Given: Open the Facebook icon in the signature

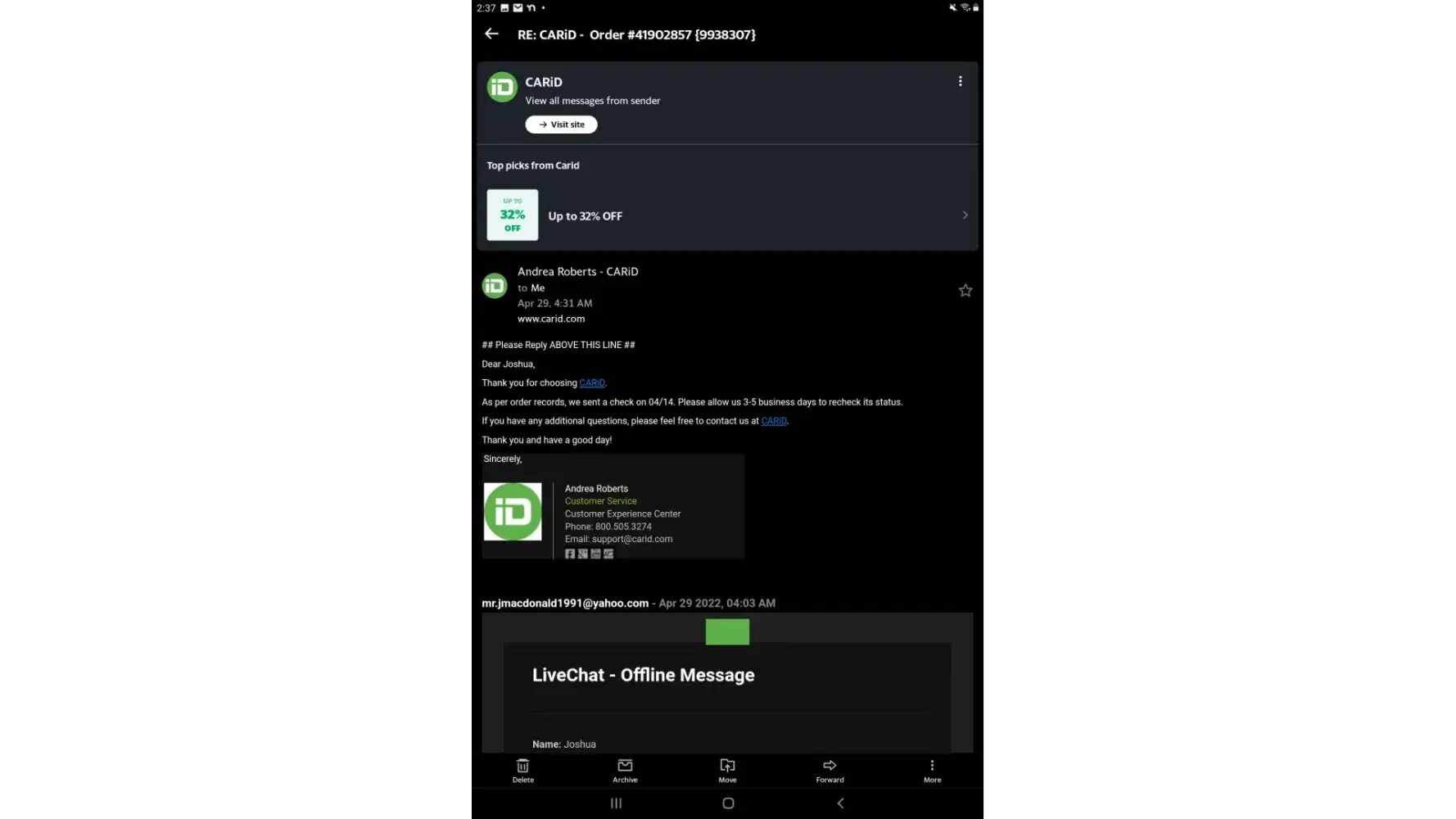Looking at the screenshot, I should tap(570, 554).
